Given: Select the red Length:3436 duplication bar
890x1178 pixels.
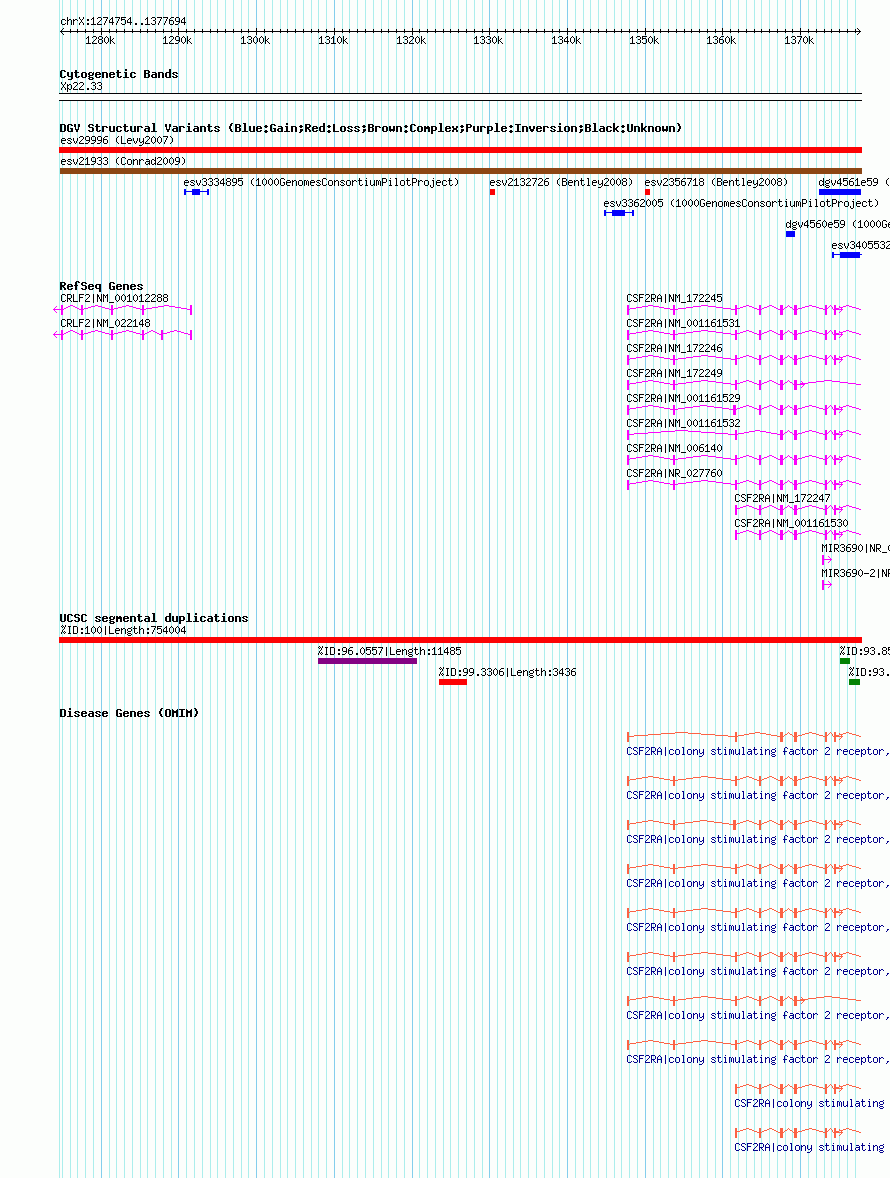Looking at the screenshot, I should [453, 682].
